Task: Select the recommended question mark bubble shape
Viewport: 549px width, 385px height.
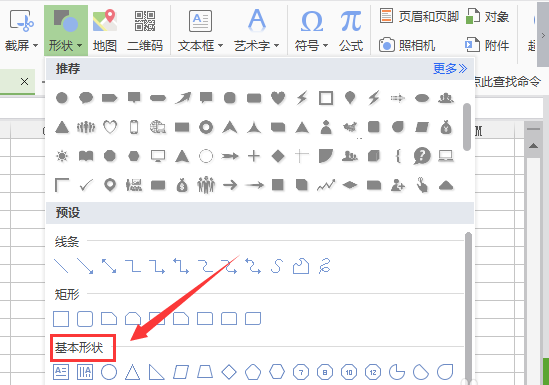Action: tap(422, 156)
